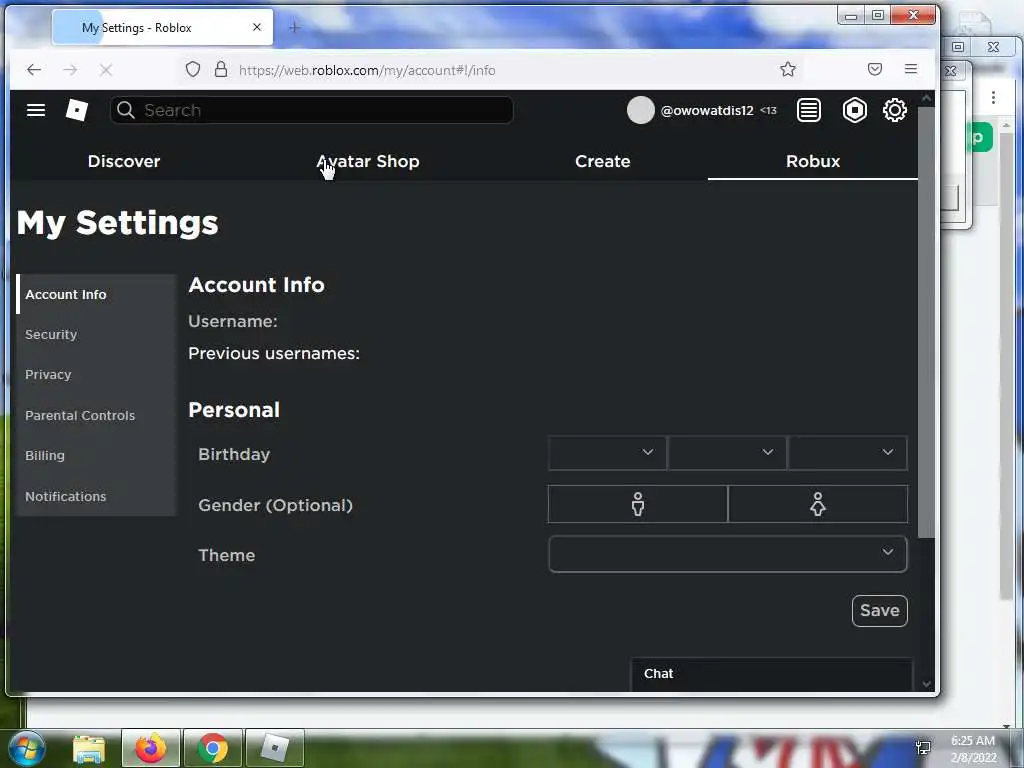Open the Robux tab
The height and width of the screenshot is (768, 1024).
[813, 161]
